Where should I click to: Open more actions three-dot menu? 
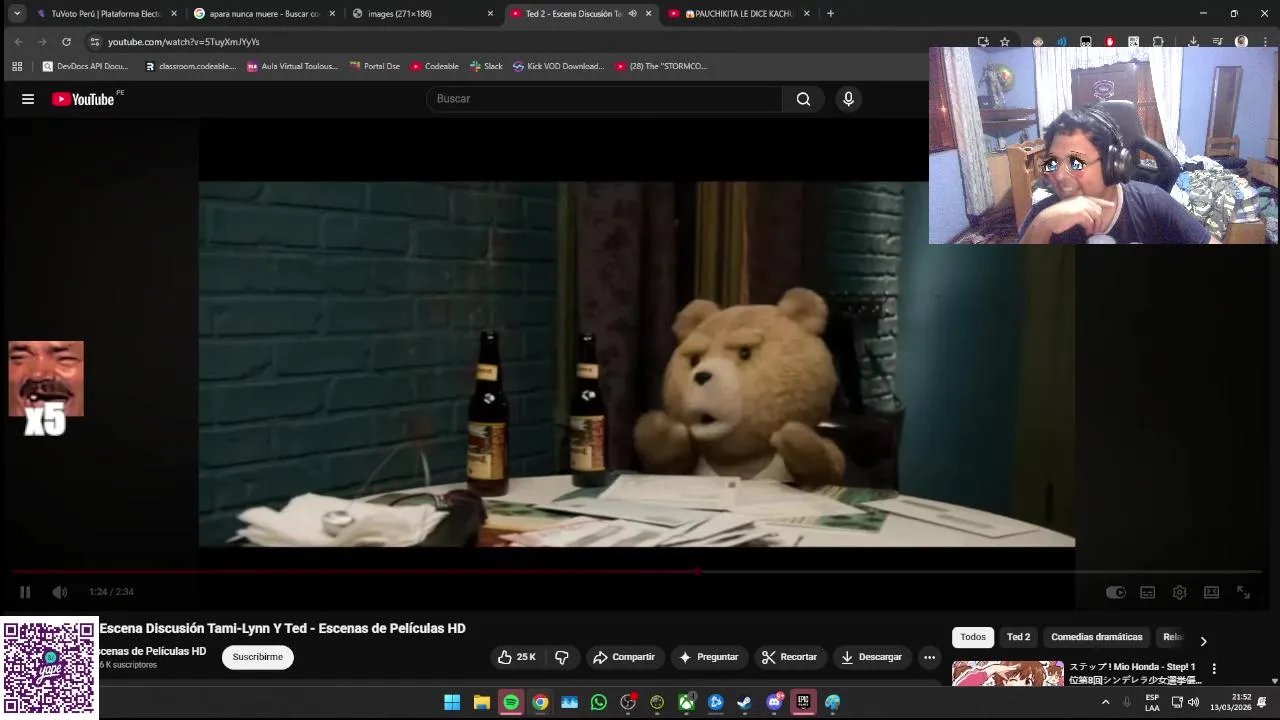[930, 657]
